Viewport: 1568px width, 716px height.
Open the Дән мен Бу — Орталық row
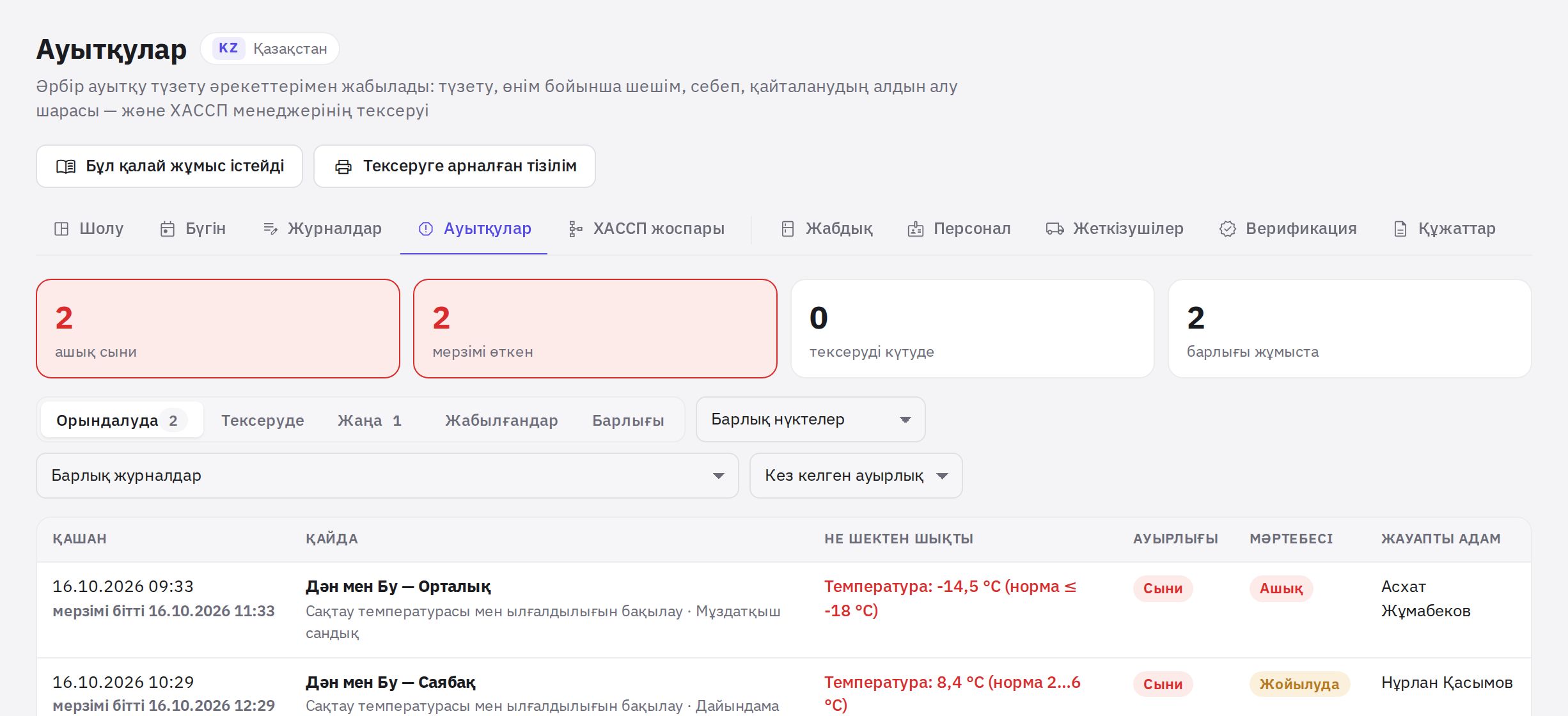click(784, 610)
